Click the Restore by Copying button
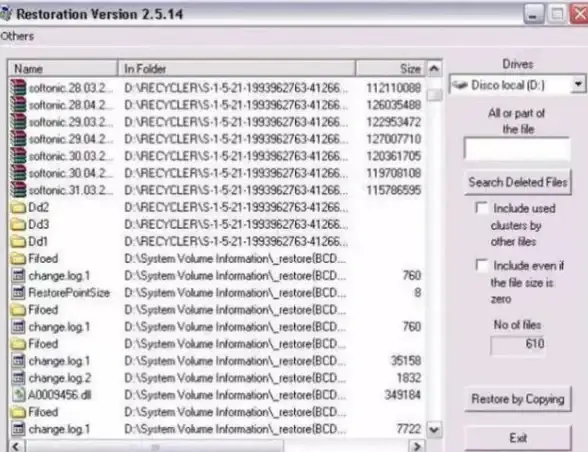The width and height of the screenshot is (588, 452). click(518, 399)
